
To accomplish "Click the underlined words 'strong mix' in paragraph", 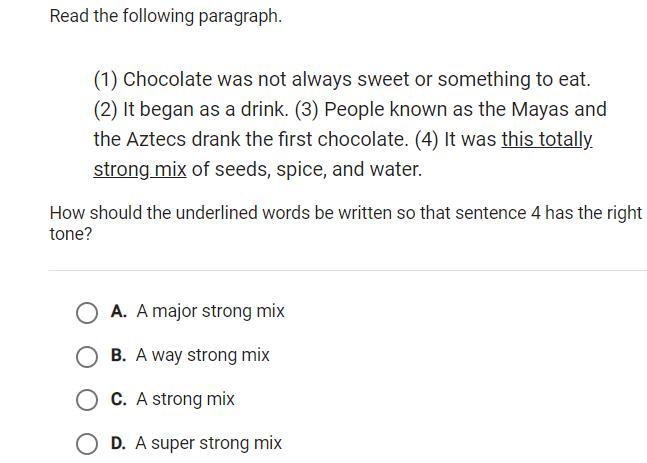I will (x=140, y=170).
